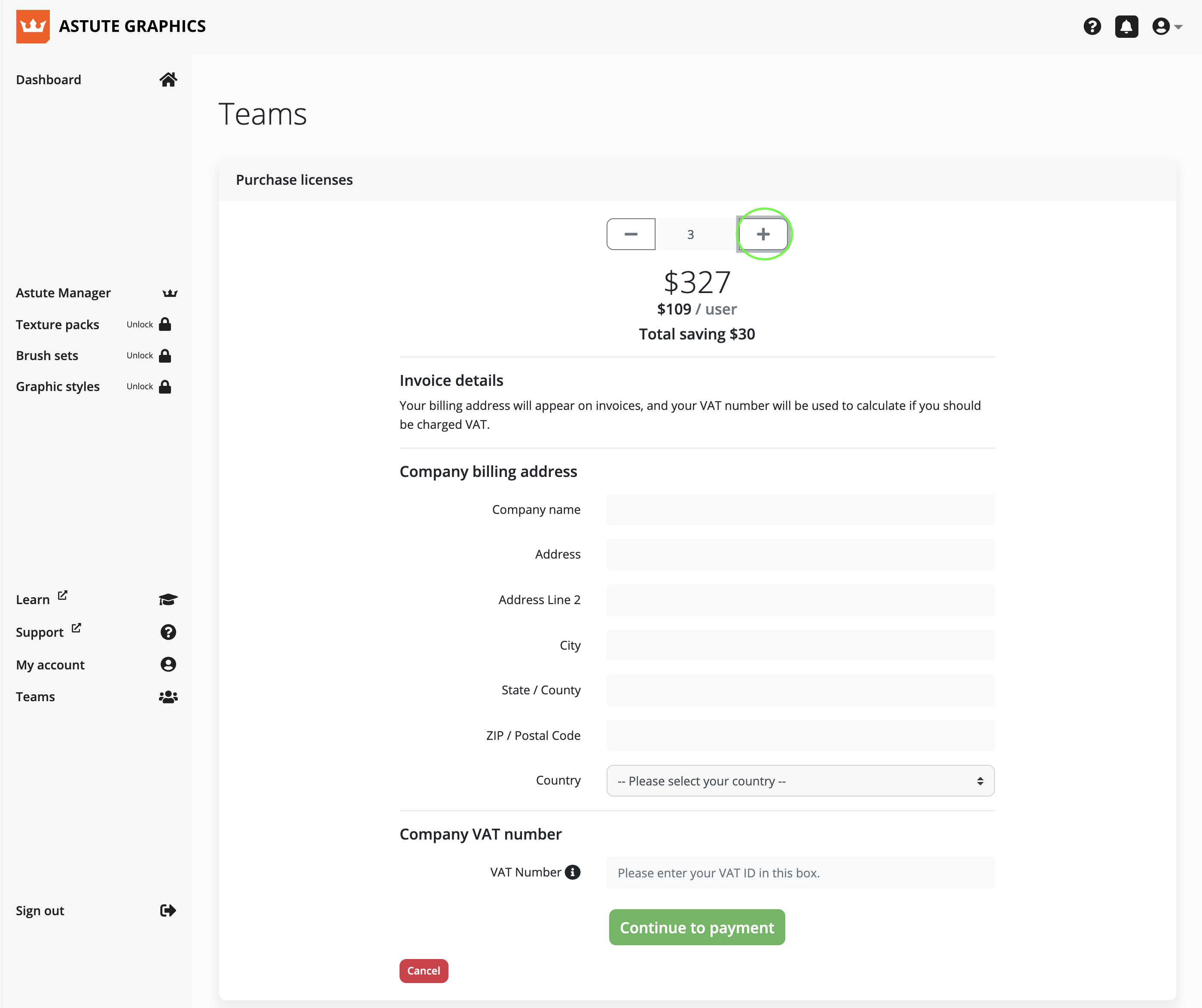Focus the Company name input field
The image size is (1202, 1008).
coord(799,510)
